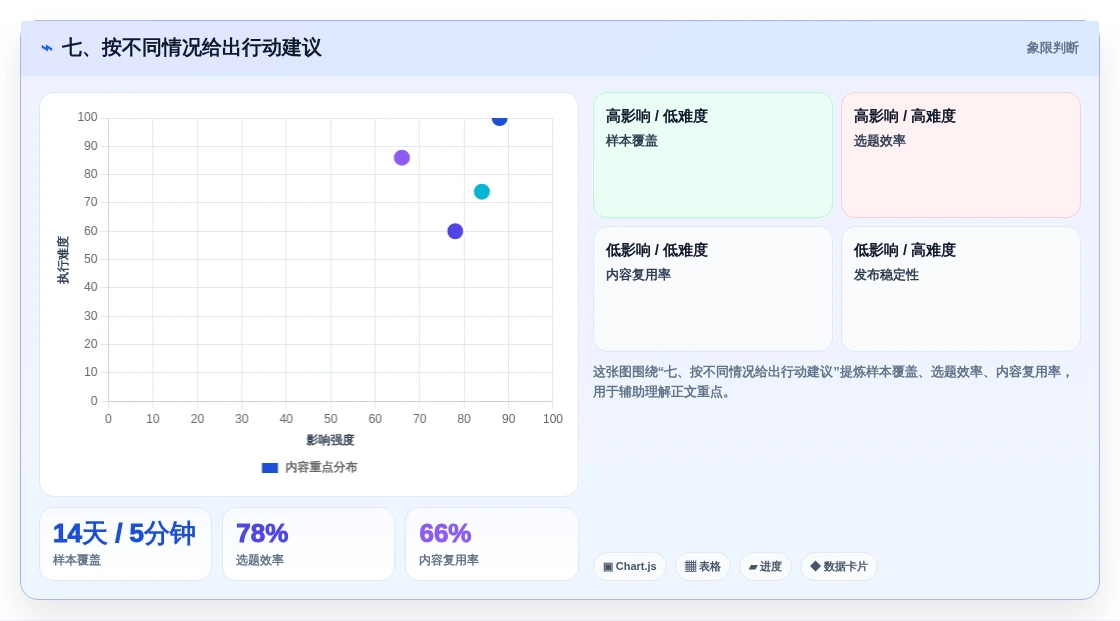Viewport: 1120px width, 621px height.
Task: Click the 象限判断 label in header
Action: (1052, 48)
